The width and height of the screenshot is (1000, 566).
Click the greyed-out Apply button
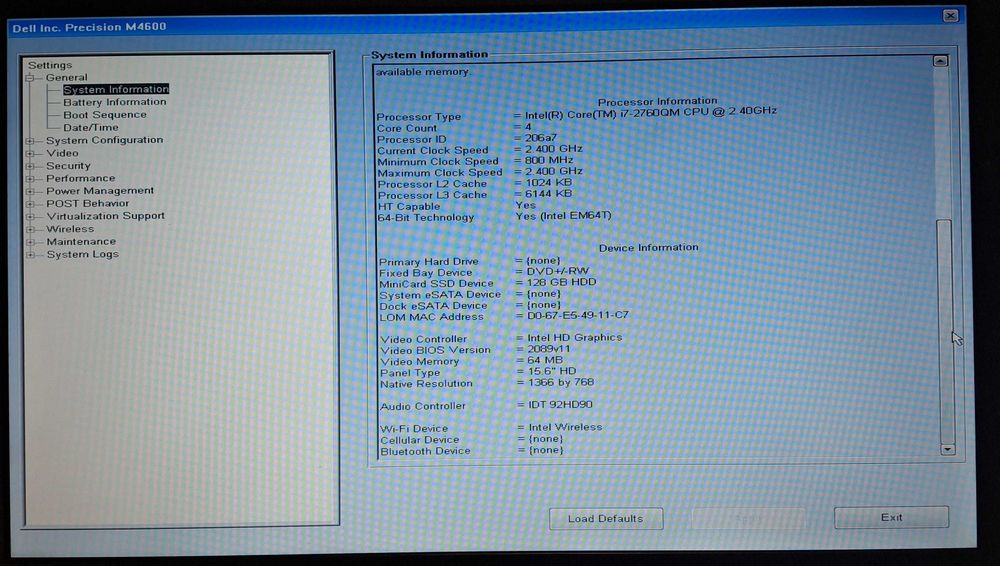point(749,518)
